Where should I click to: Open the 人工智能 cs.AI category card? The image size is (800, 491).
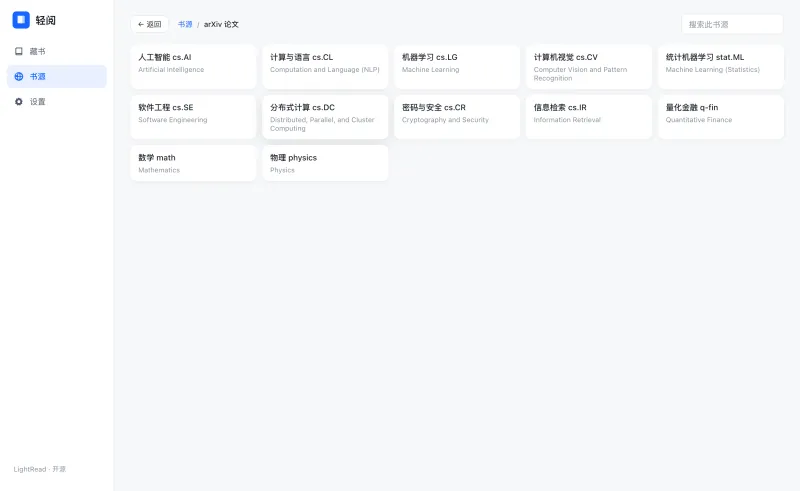[x=193, y=67]
